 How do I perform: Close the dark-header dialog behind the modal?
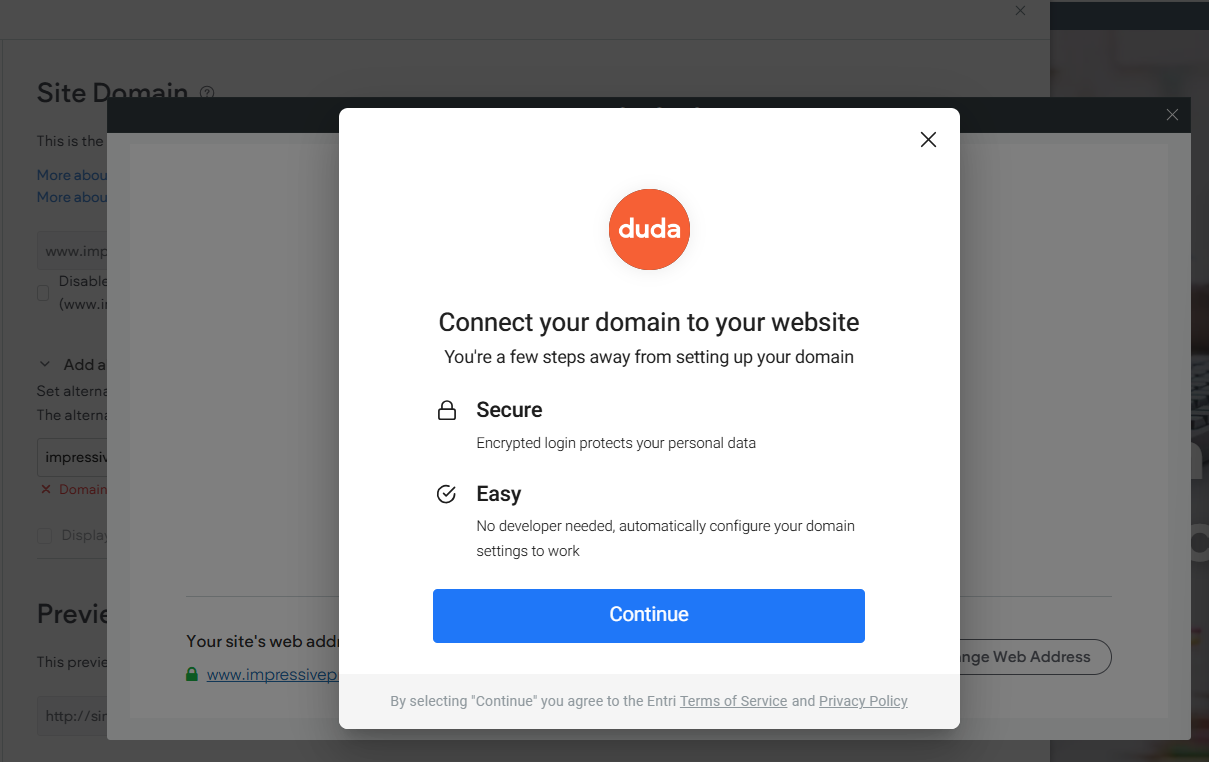coord(1172,115)
